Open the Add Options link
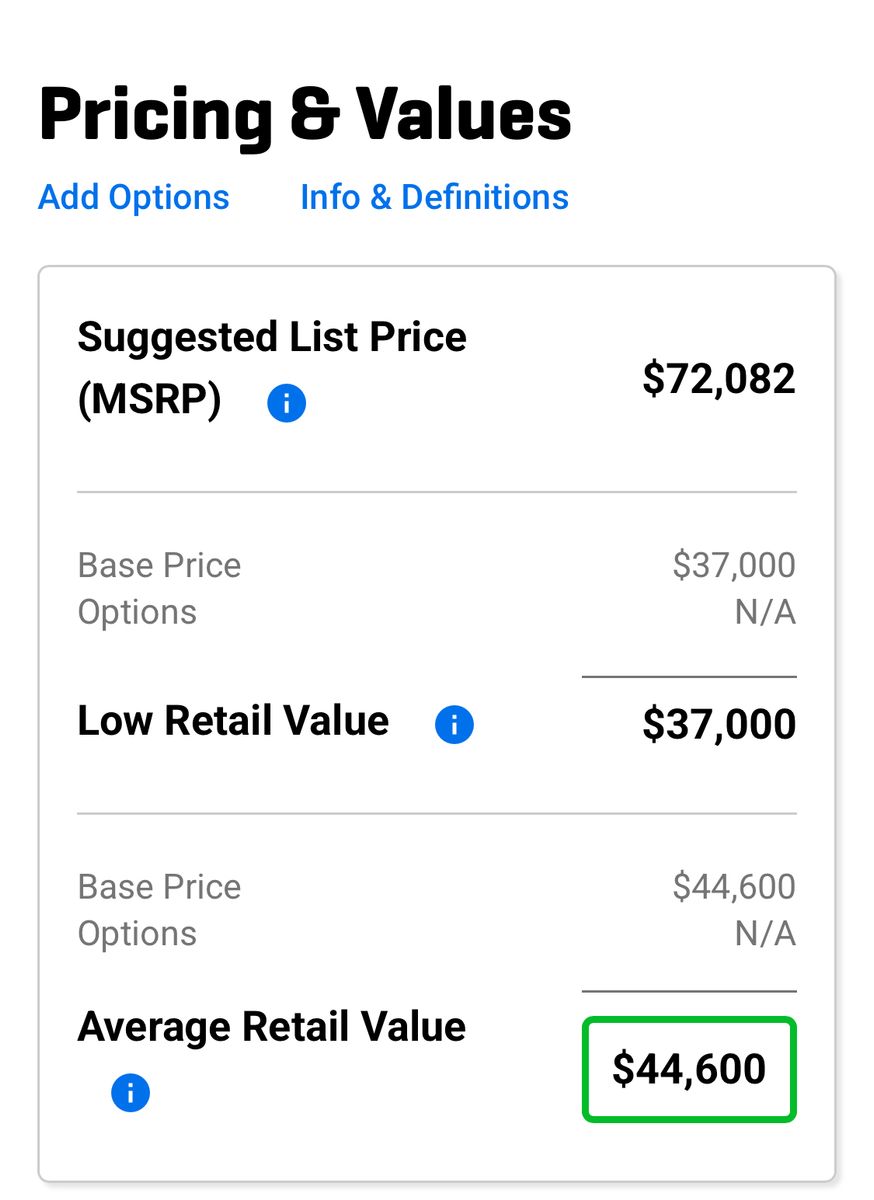 [134, 197]
